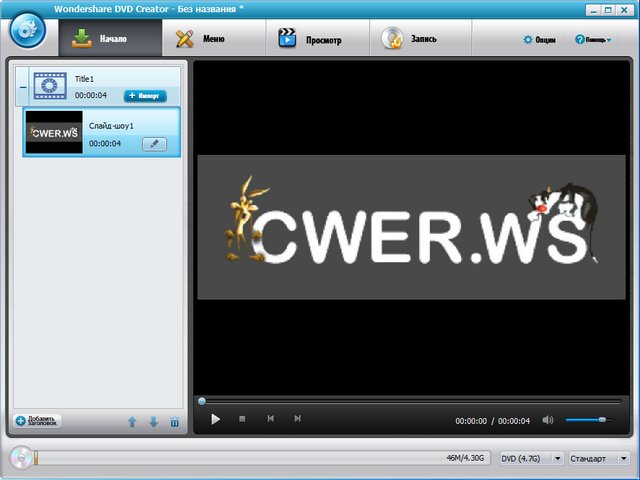The height and width of the screenshot is (480, 640).
Task: Collapse the Title 1 group
Action: 23,87
